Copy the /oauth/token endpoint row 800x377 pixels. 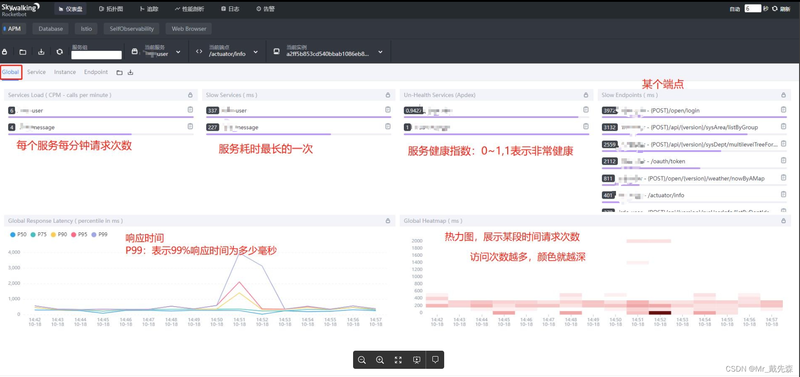click(x=784, y=161)
